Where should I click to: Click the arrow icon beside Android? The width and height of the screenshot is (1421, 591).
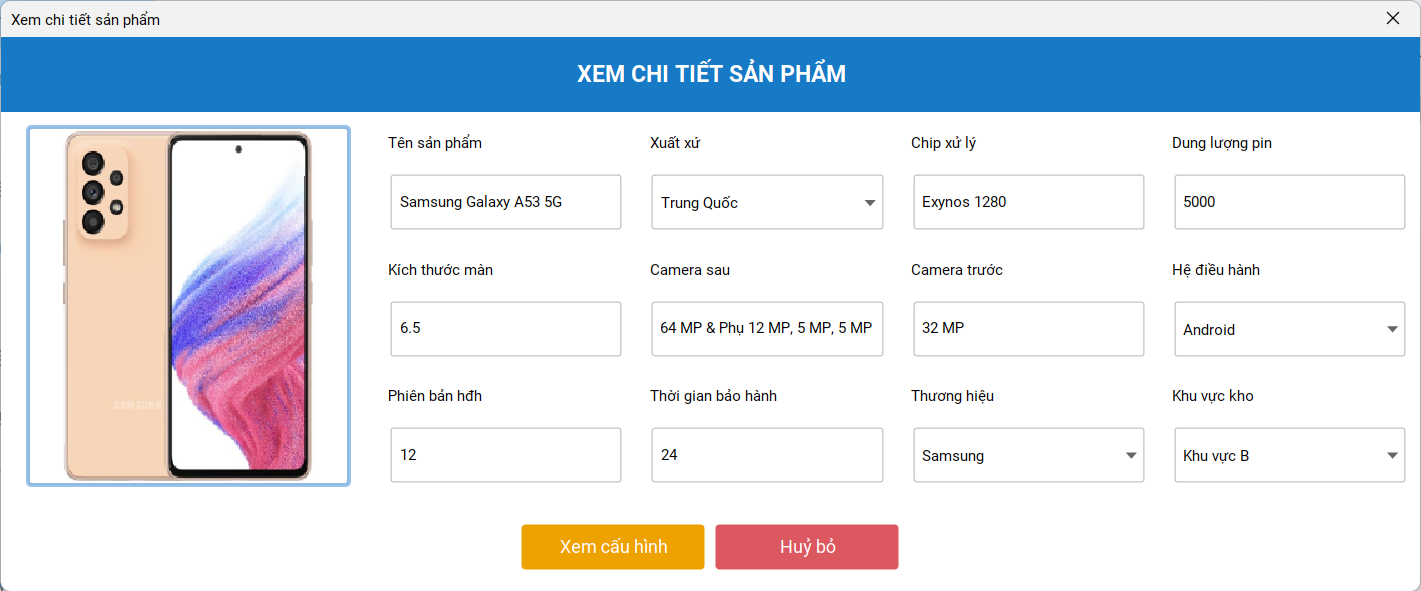[x=1392, y=330]
